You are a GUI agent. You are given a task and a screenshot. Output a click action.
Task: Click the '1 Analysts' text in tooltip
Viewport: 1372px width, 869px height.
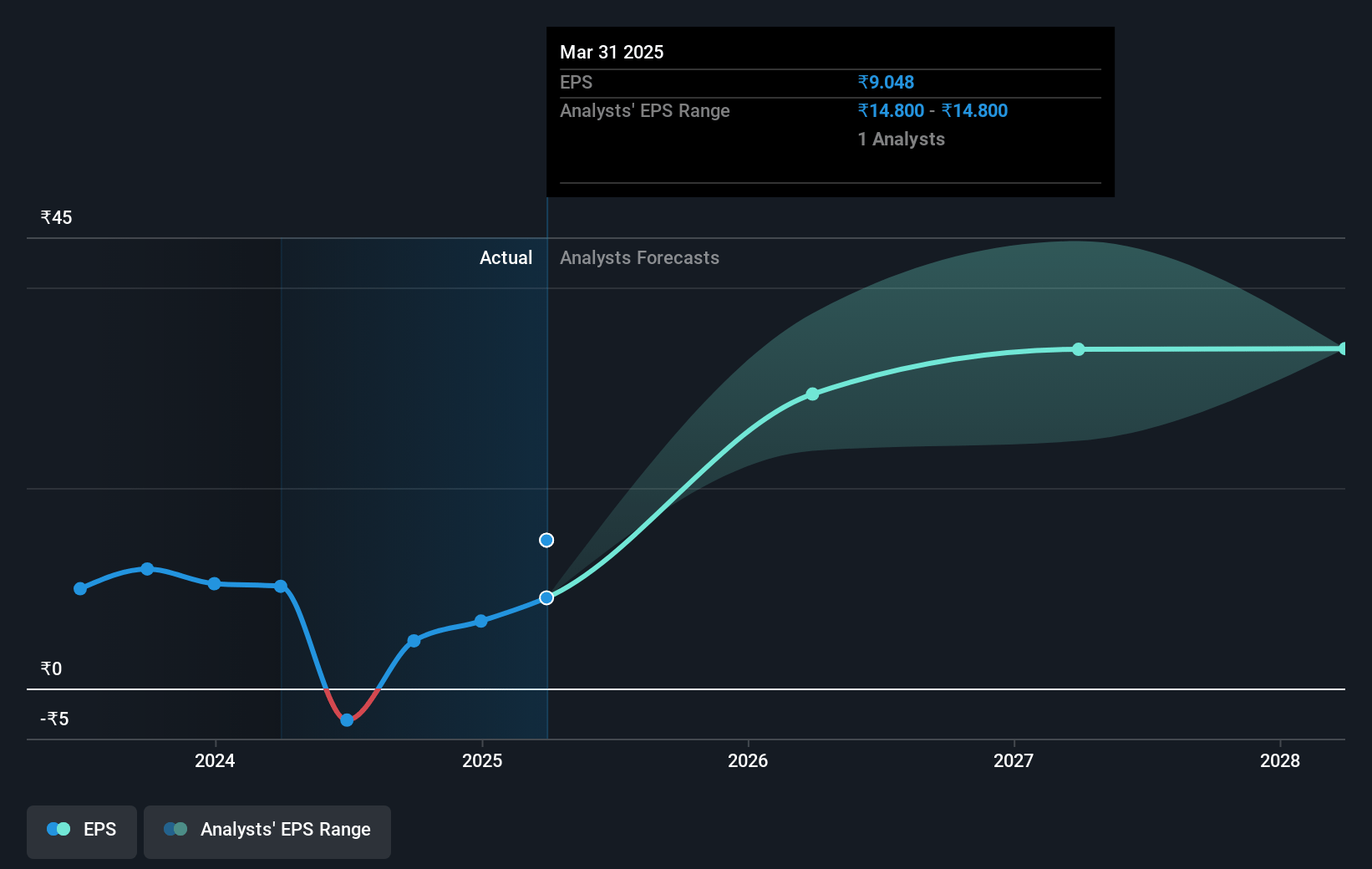901,140
